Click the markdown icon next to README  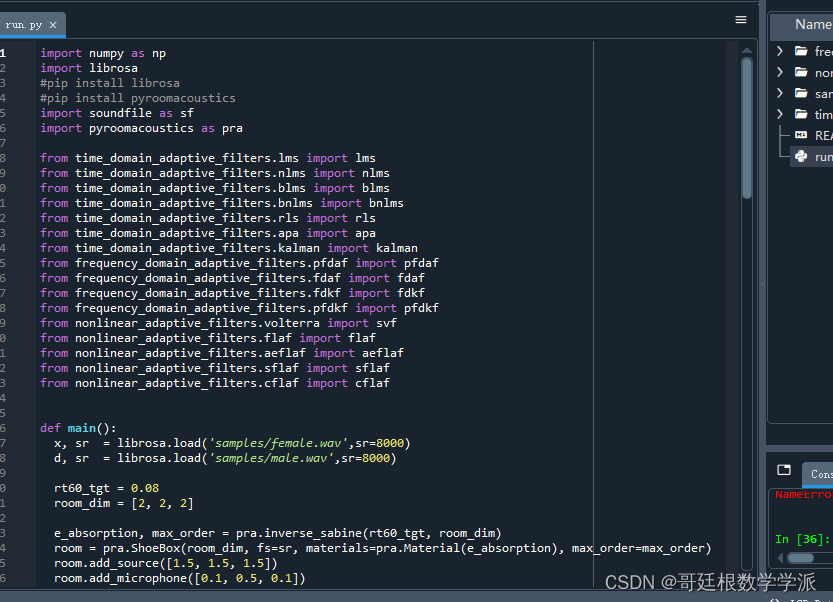coord(800,135)
